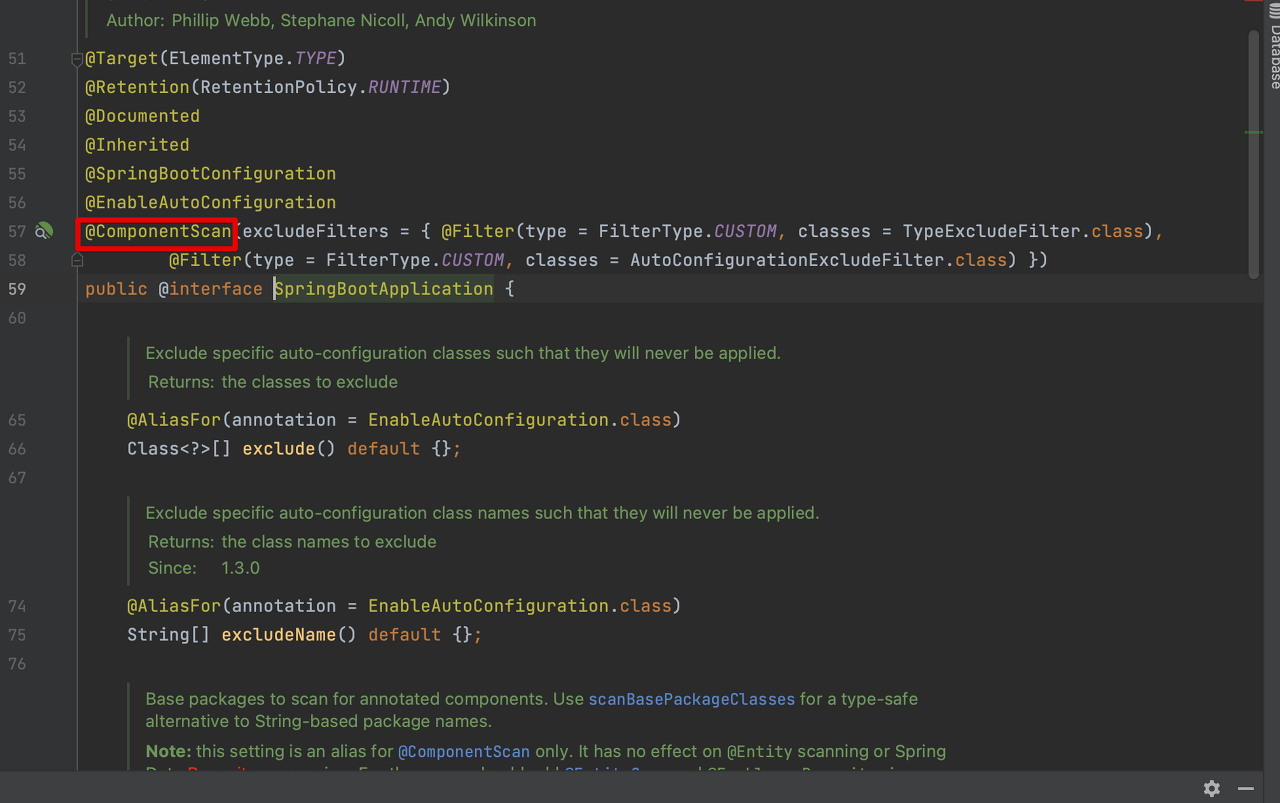Viewport: 1280px width, 803px height.
Task: Click AutoConfigurationExcludeFilter on line 58
Action: (x=787, y=260)
